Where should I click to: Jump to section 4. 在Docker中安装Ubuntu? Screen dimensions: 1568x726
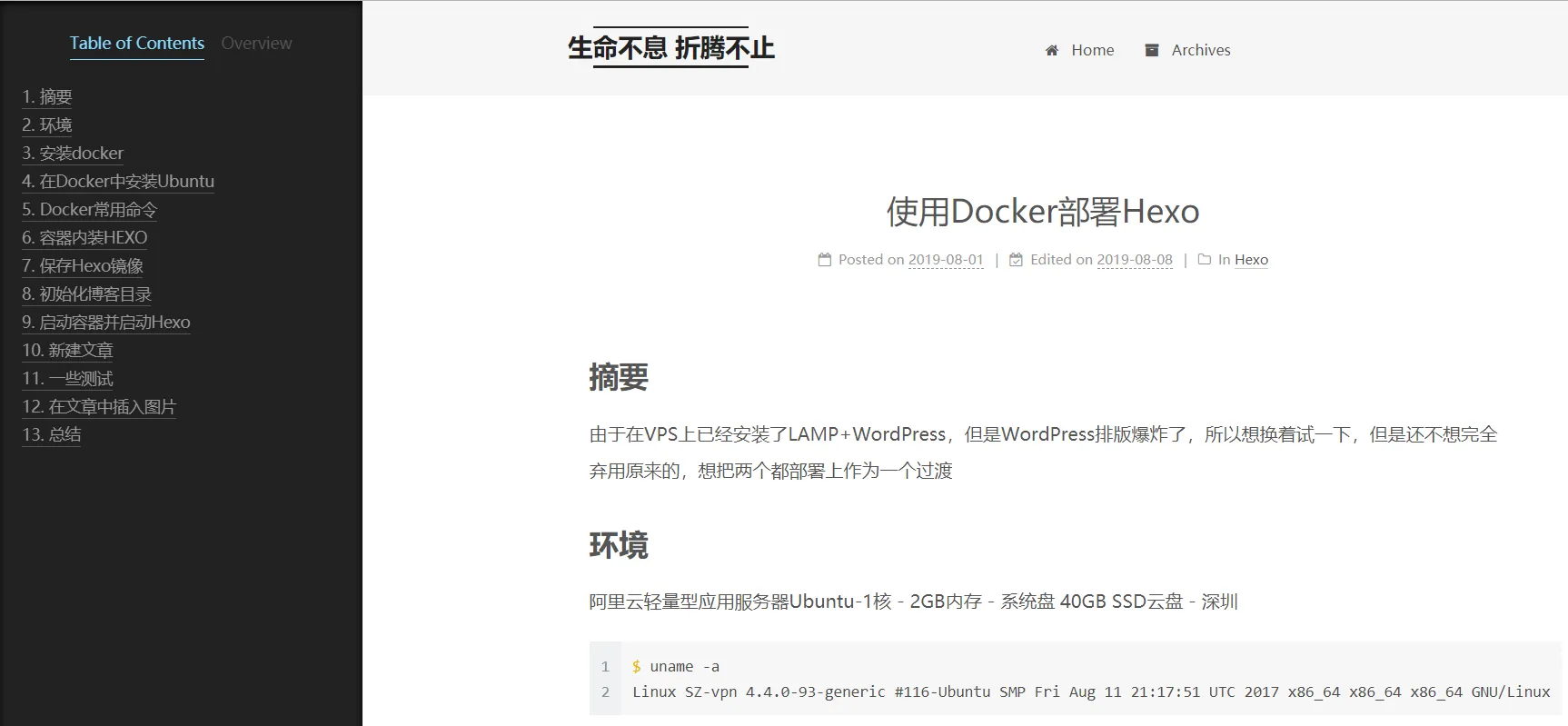(118, 182)
